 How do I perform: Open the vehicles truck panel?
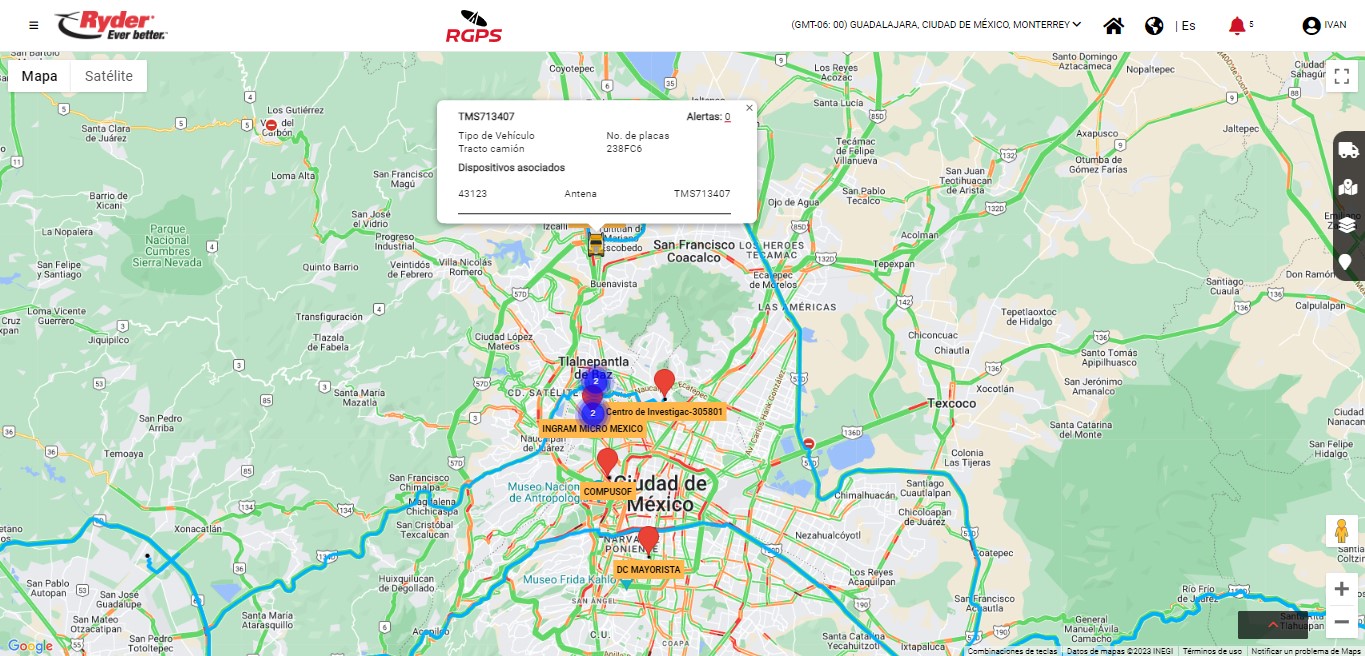point(1347,150)
